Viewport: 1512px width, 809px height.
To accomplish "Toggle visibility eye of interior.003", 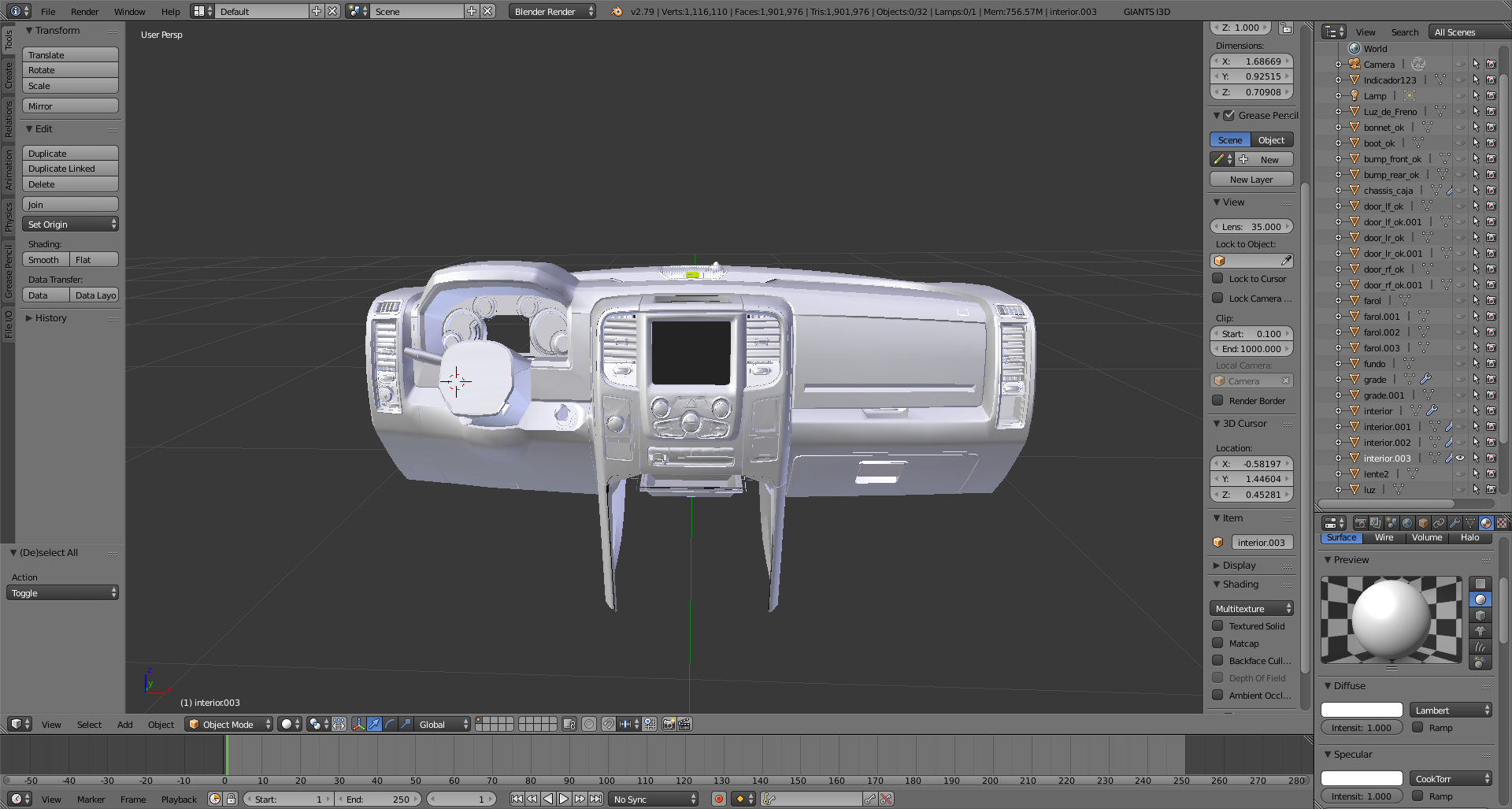I will pyautogui.click(x=1460, y=458).
